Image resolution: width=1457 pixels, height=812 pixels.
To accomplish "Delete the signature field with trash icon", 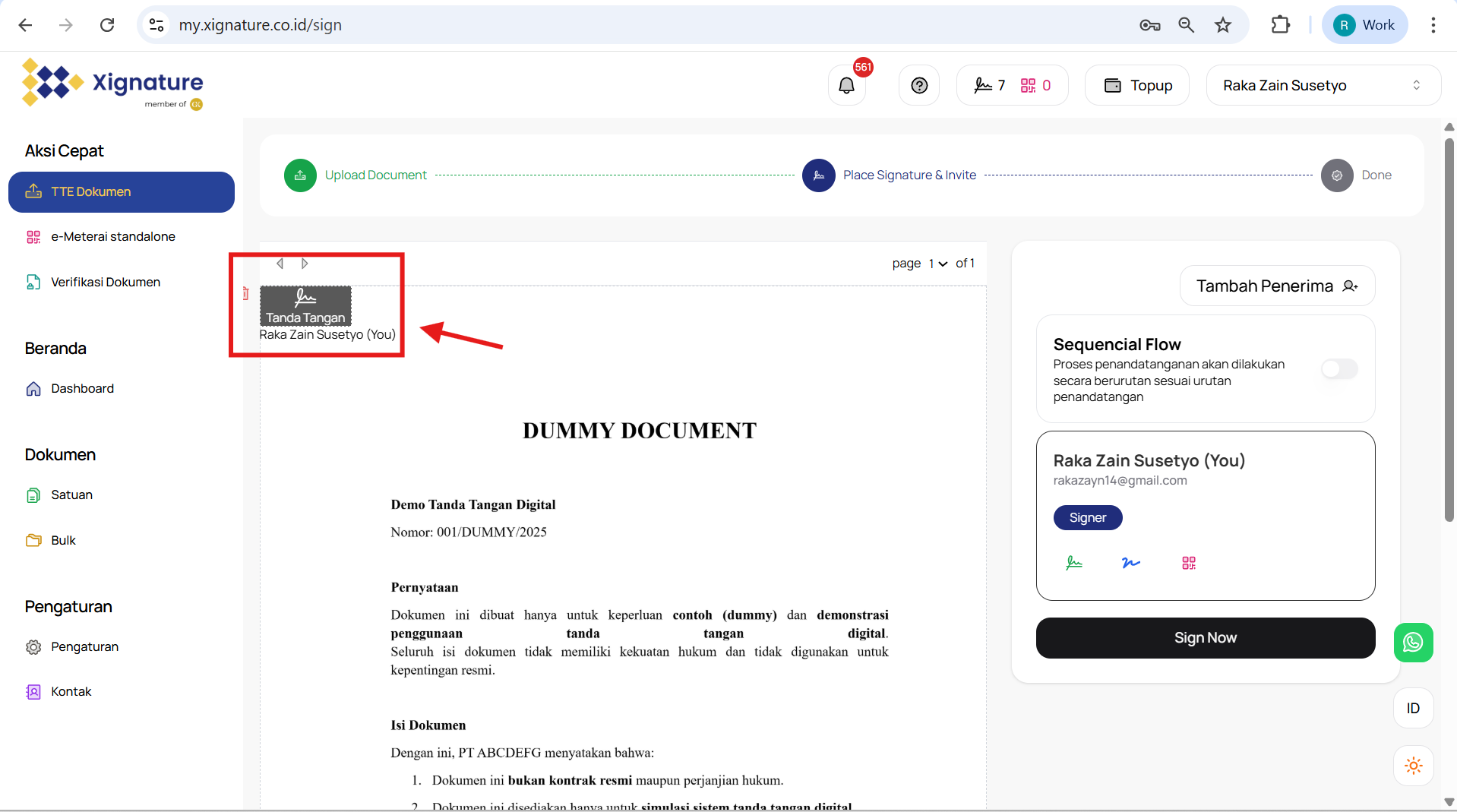I will (x=245, y=293).
